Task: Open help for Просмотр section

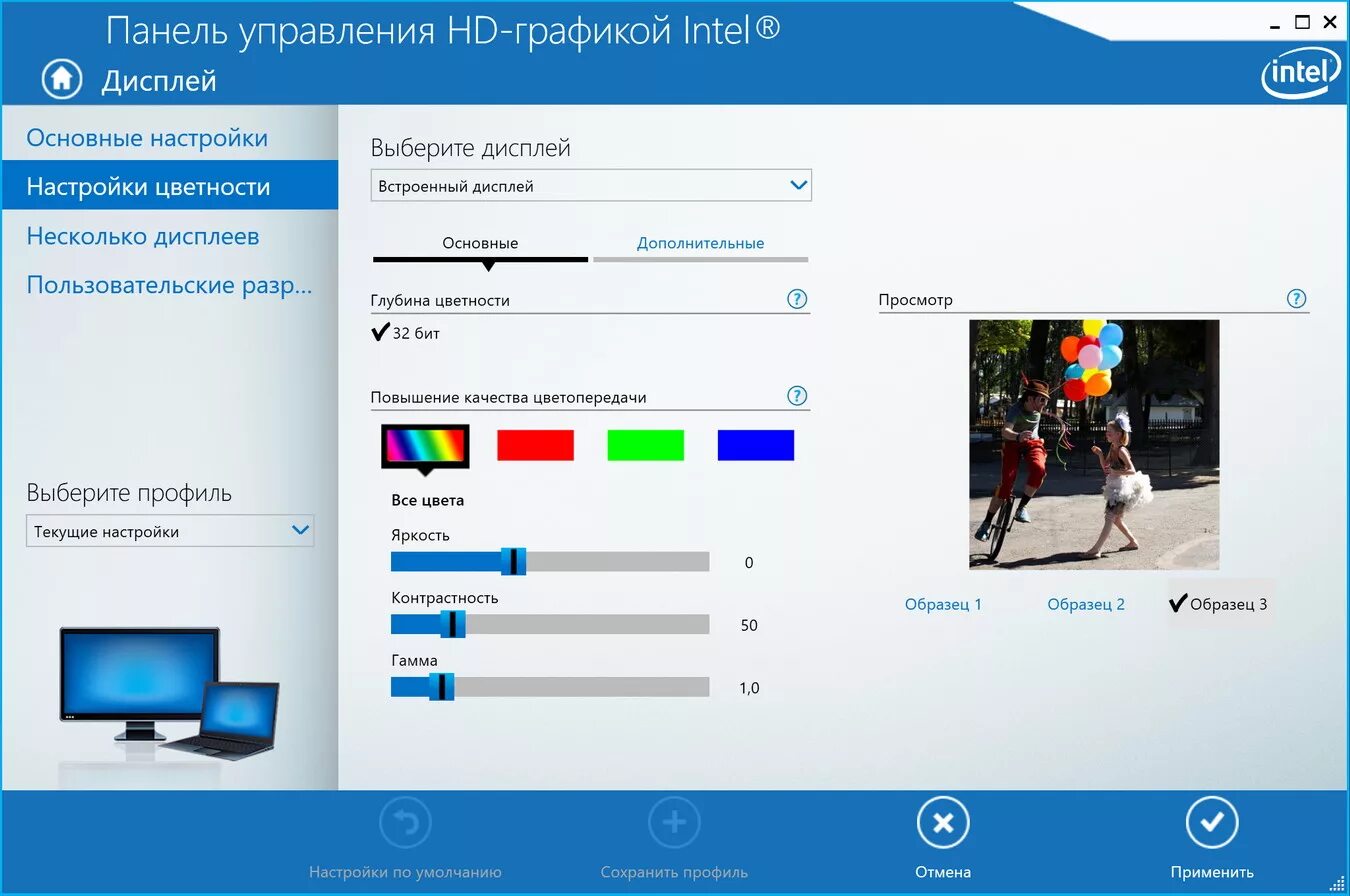Action: click(1297, 299)
